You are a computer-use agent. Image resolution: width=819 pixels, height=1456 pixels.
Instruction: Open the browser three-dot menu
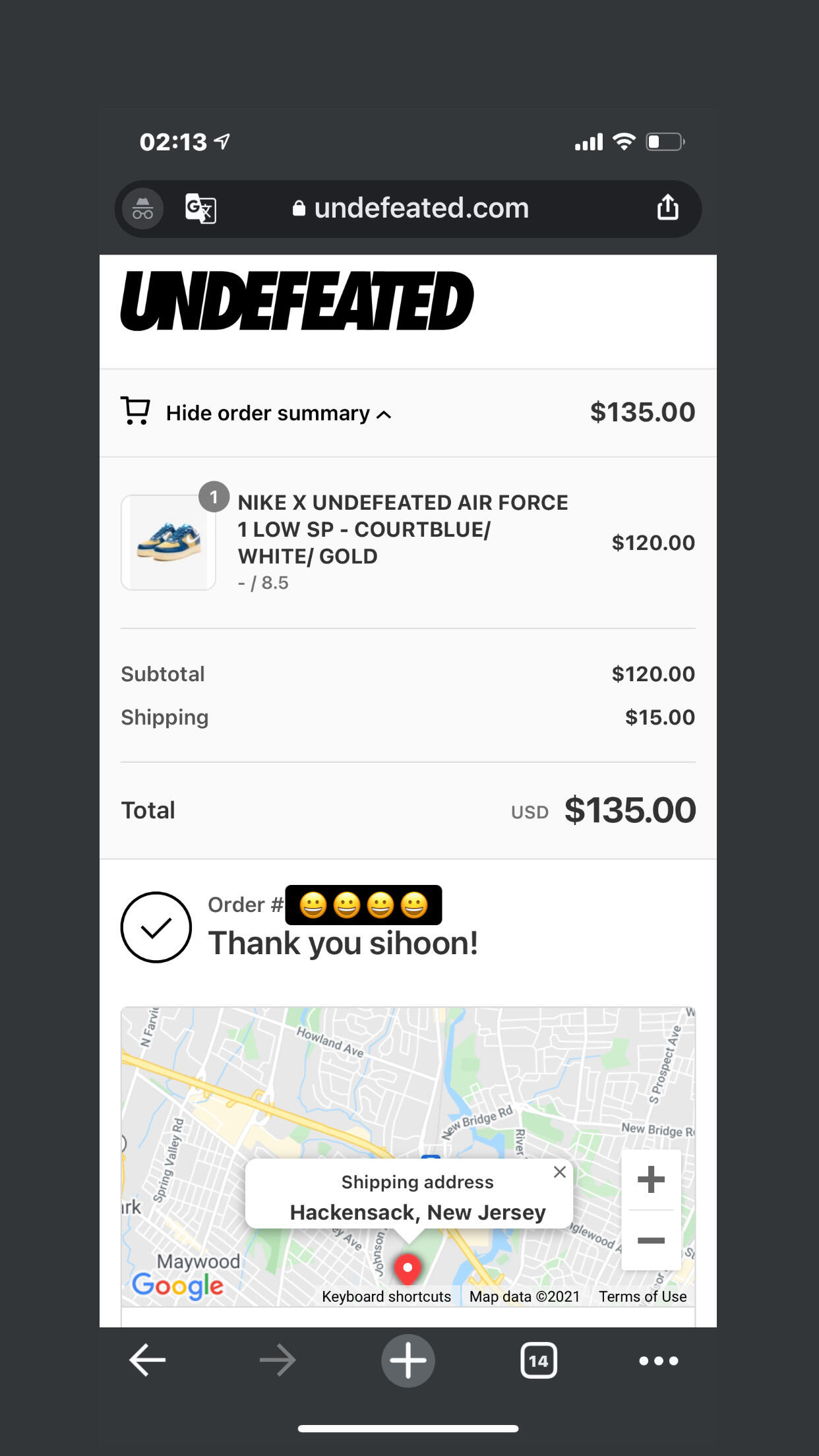(x=659, y=1360)
